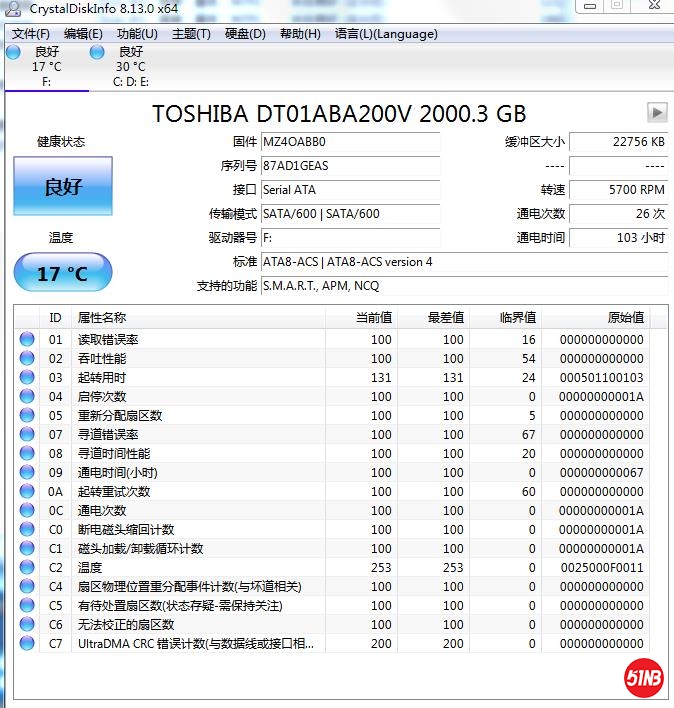Select the F: drive status orb
The height and width of the screenshot is (708, 674).
[13, 52]
